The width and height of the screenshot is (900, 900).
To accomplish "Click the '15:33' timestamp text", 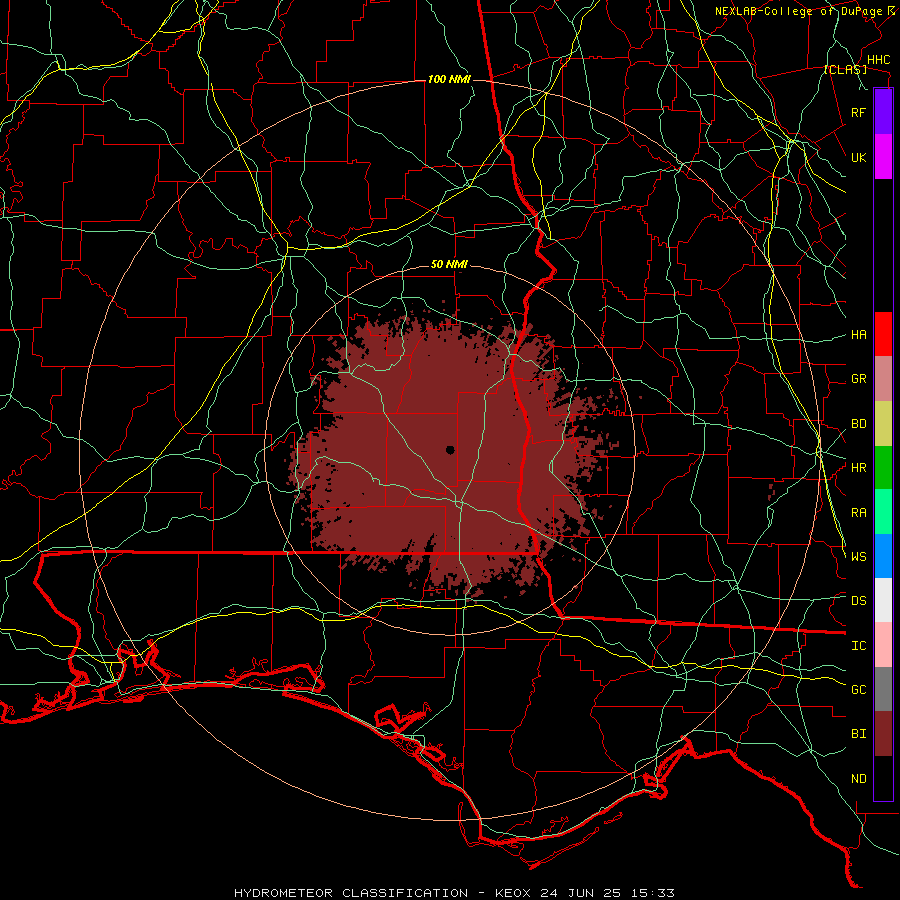I will [x=655, y=893].
